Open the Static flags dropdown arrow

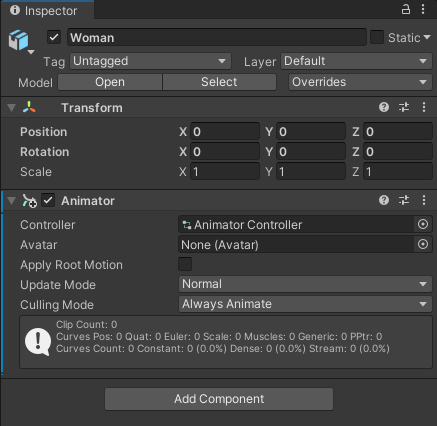coord(427,37)
